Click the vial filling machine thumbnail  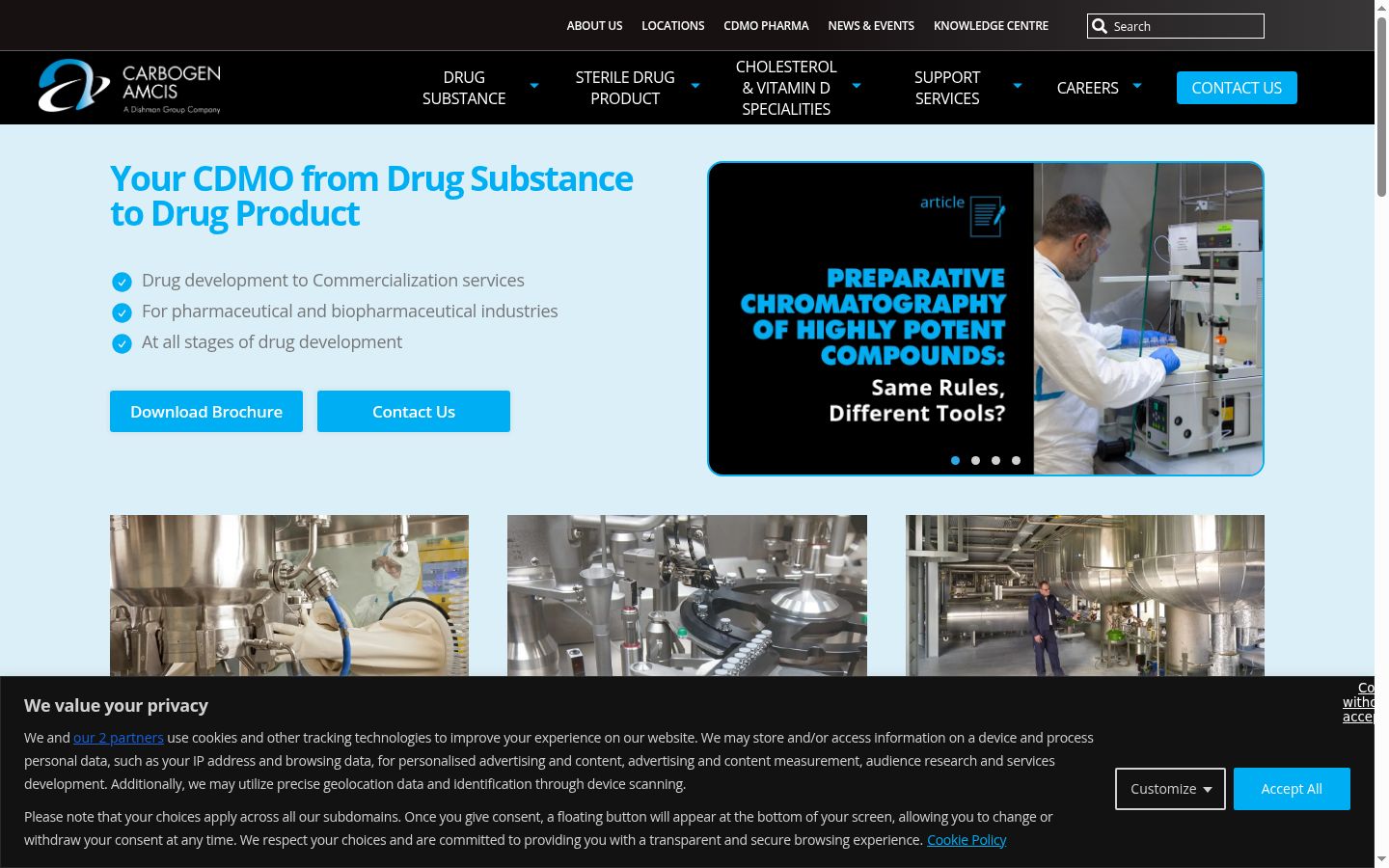(x=687, y=595)
